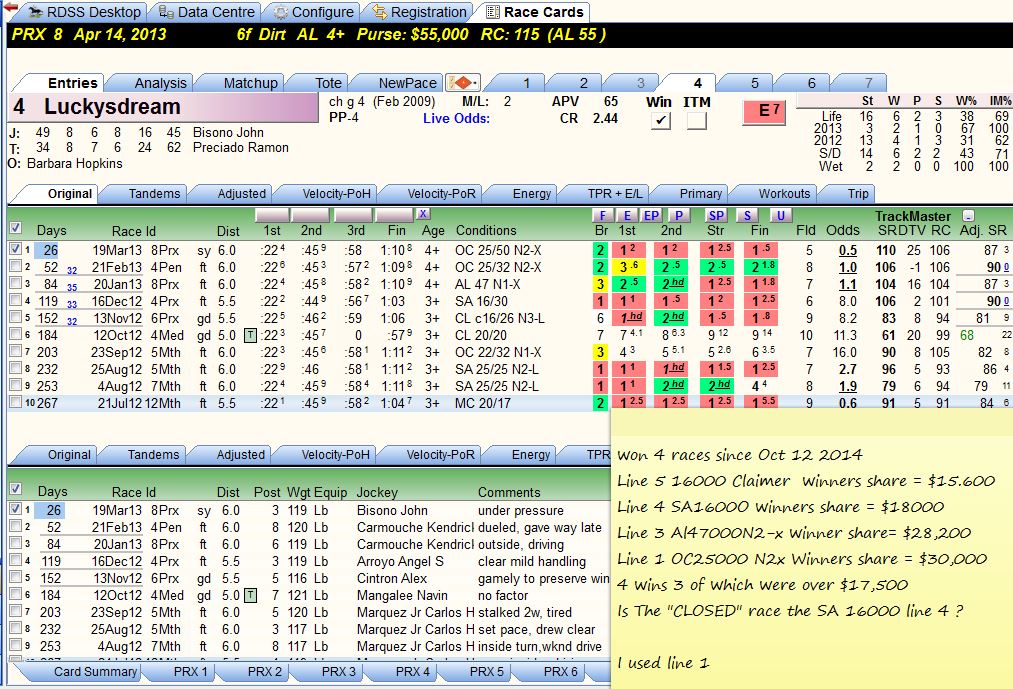Open the TrackMaster options dropdown button
Viewport: 1013px width, 689px height.
click(x=968, y=216)
